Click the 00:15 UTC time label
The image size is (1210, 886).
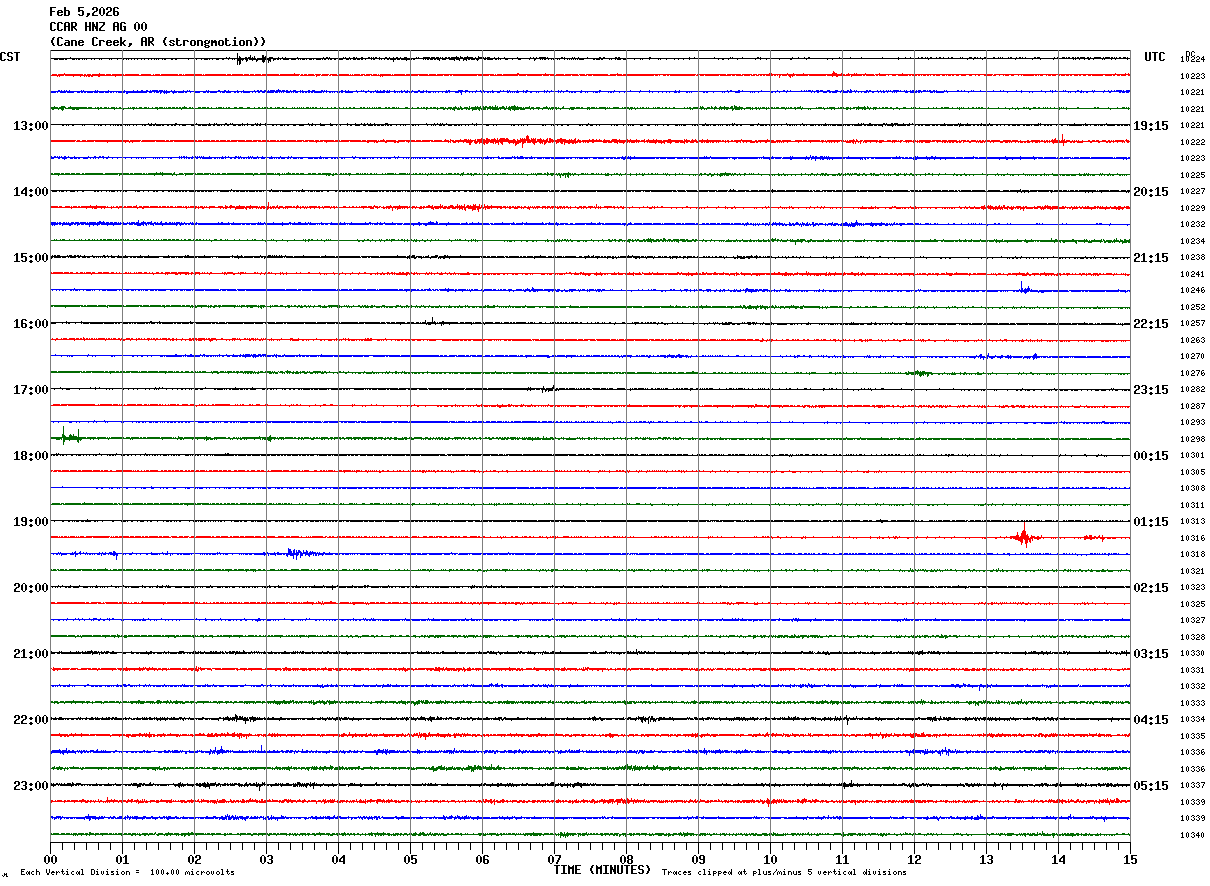1150,456
